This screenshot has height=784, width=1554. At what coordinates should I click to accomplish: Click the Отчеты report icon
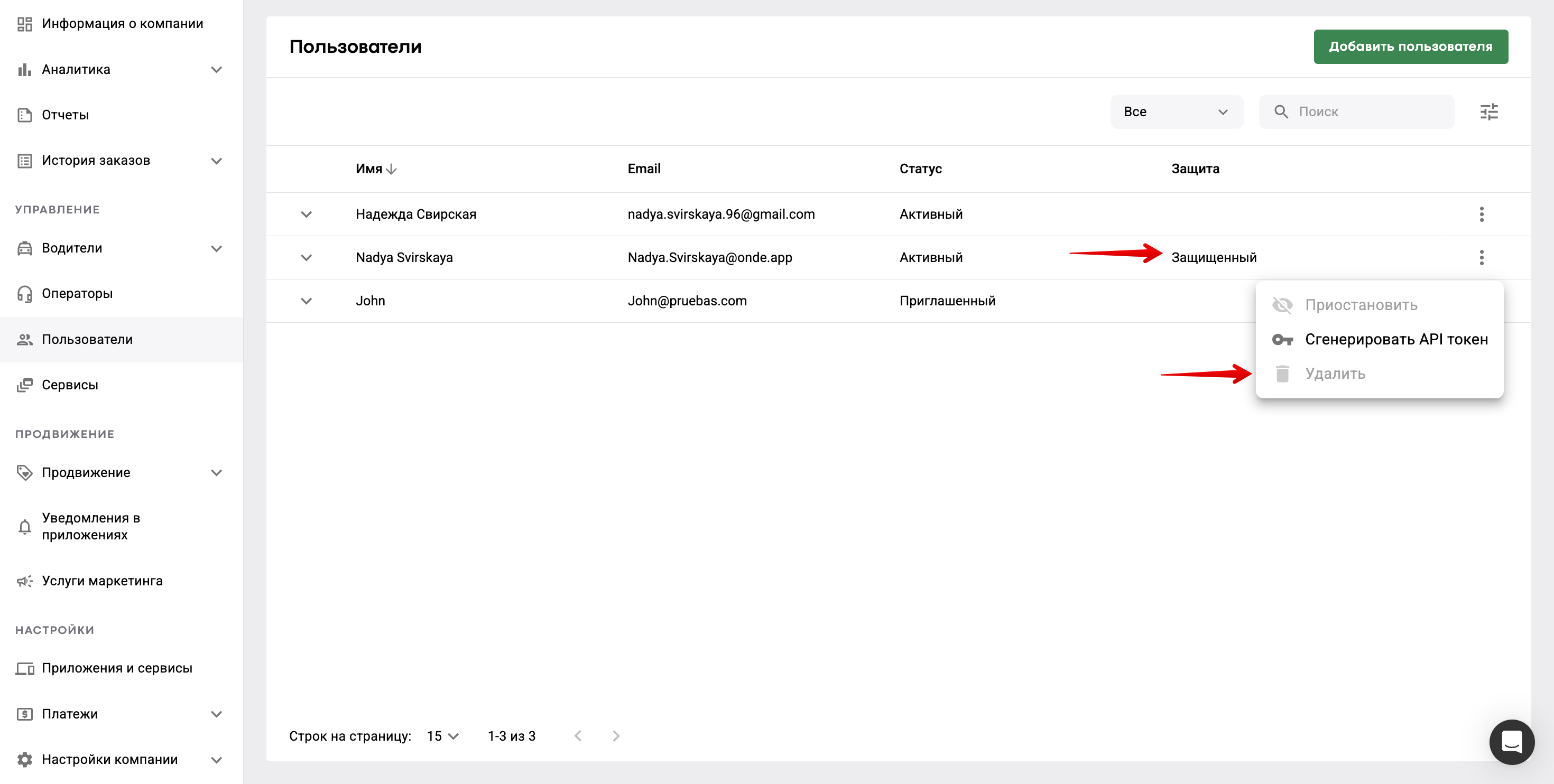point(24,115)
